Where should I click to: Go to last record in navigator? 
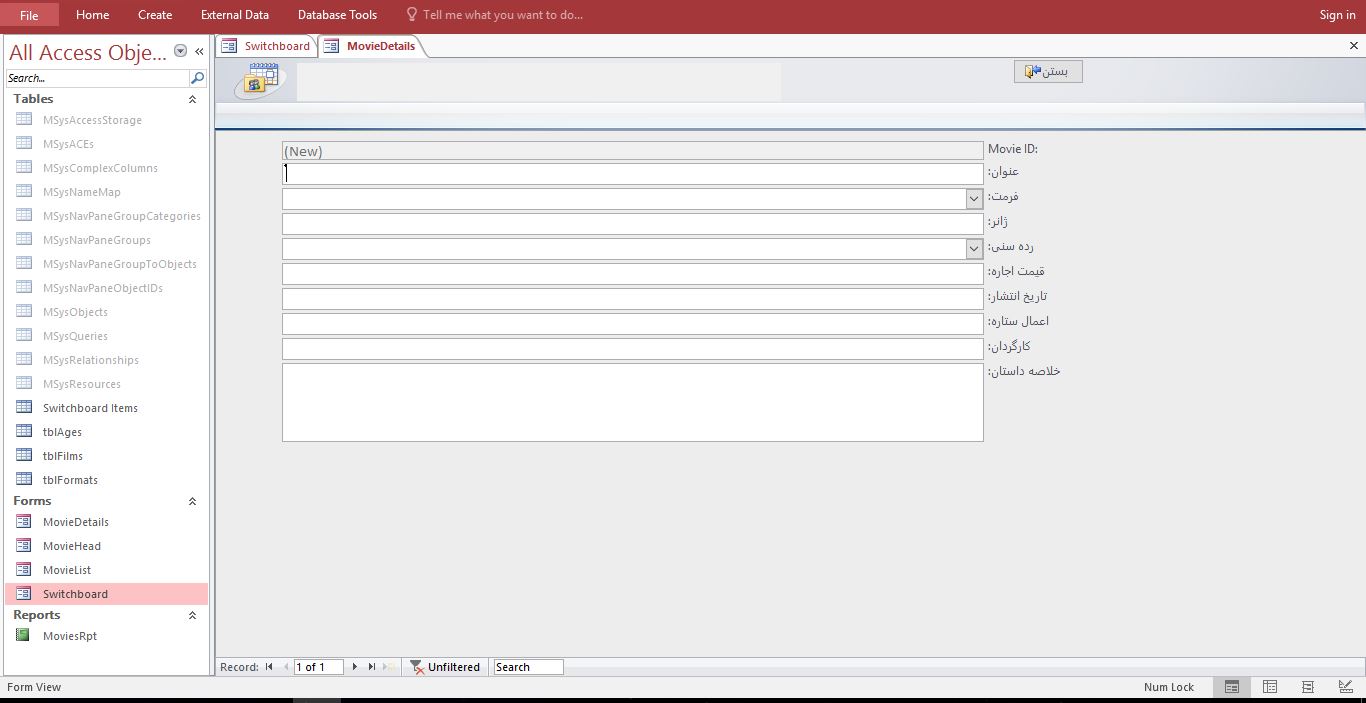(x=372, y=667)
